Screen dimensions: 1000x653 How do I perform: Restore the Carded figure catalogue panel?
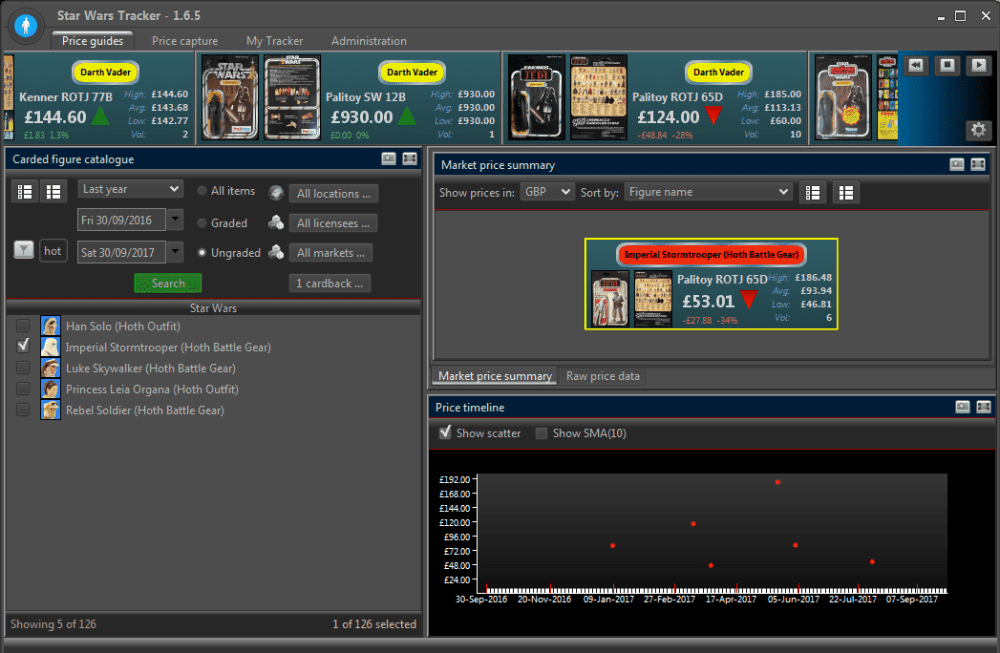(388, 159)
